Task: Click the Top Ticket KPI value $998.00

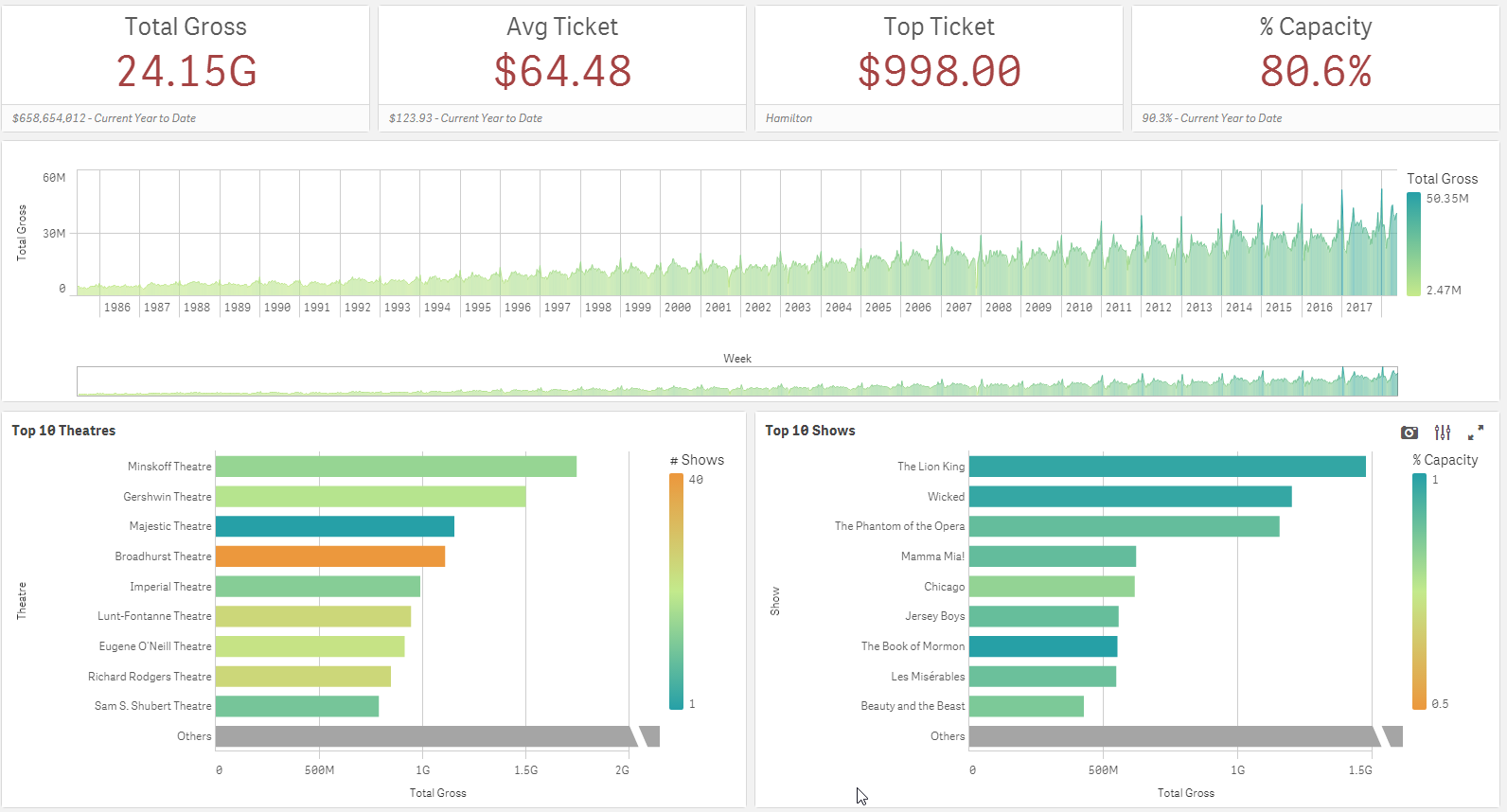Action: (939, 72)
